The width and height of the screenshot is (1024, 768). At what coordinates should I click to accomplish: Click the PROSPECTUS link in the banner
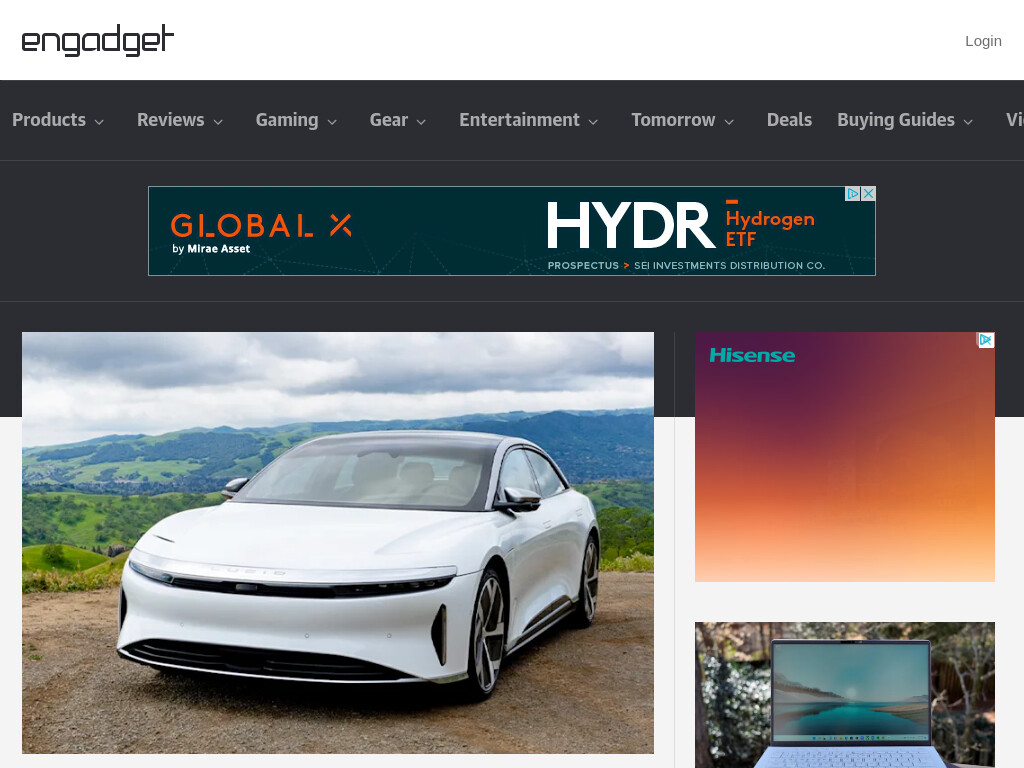583,266
